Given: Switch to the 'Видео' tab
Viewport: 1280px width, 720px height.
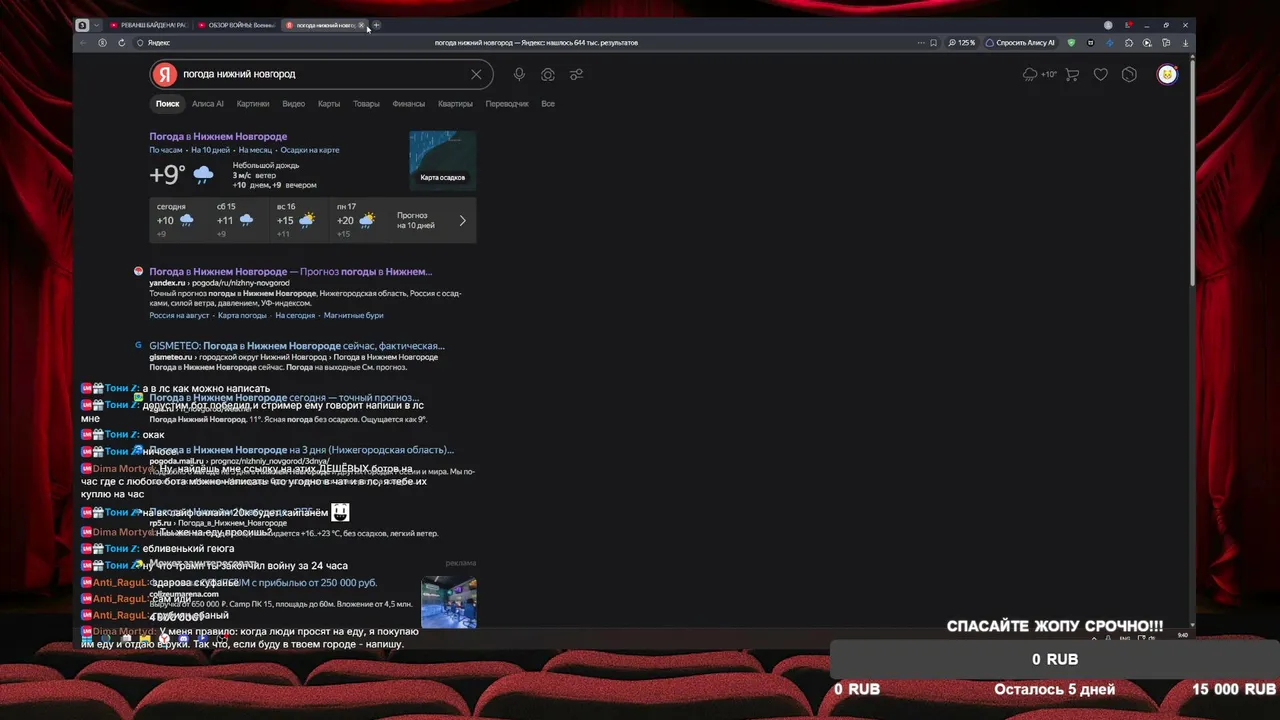Looking at the screenshot, I should (x=294, y=104).
